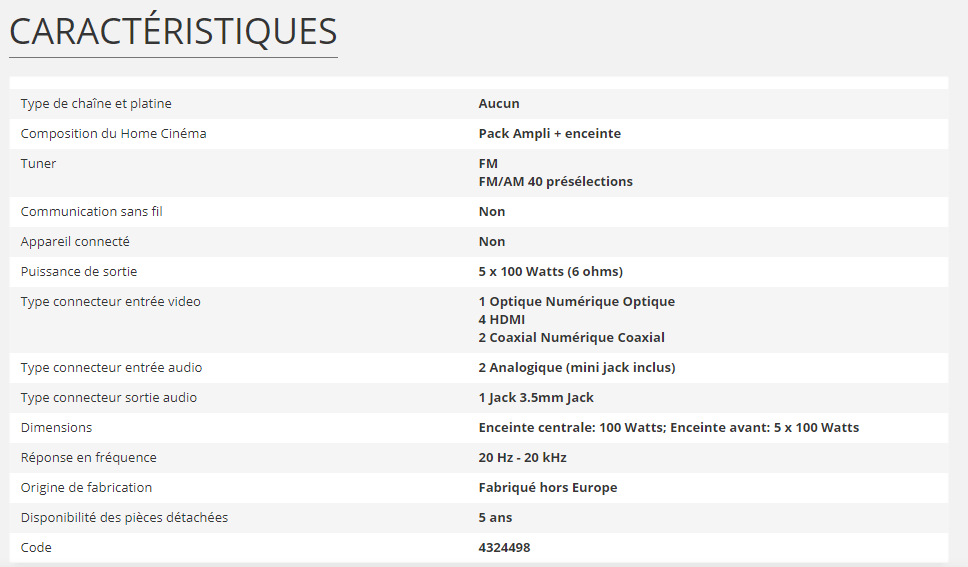Click the 'Appareil connecté' label

pos(75,242)
